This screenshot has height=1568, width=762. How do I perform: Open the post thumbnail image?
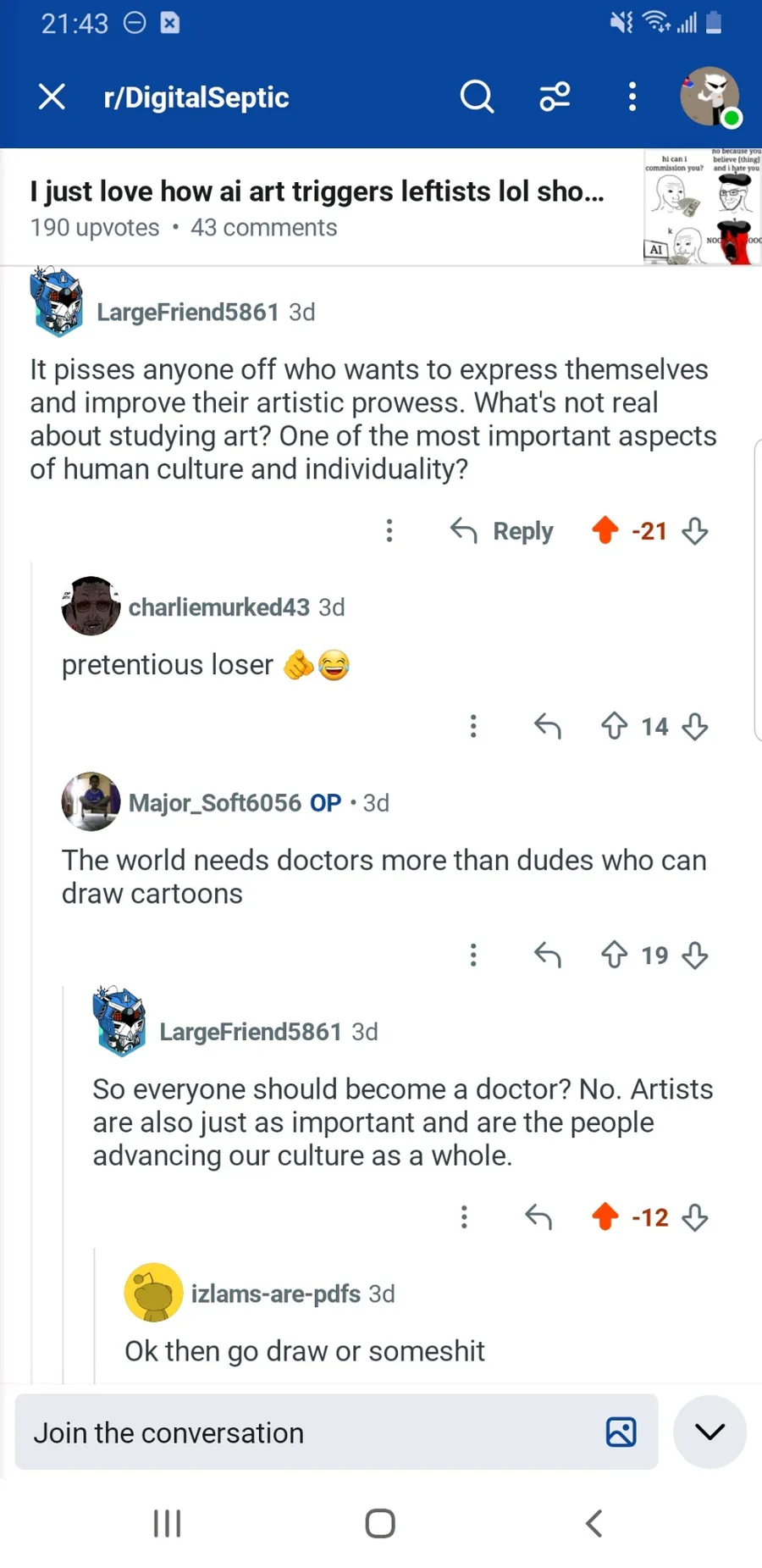pyautogui.click(x=702, y=207)
